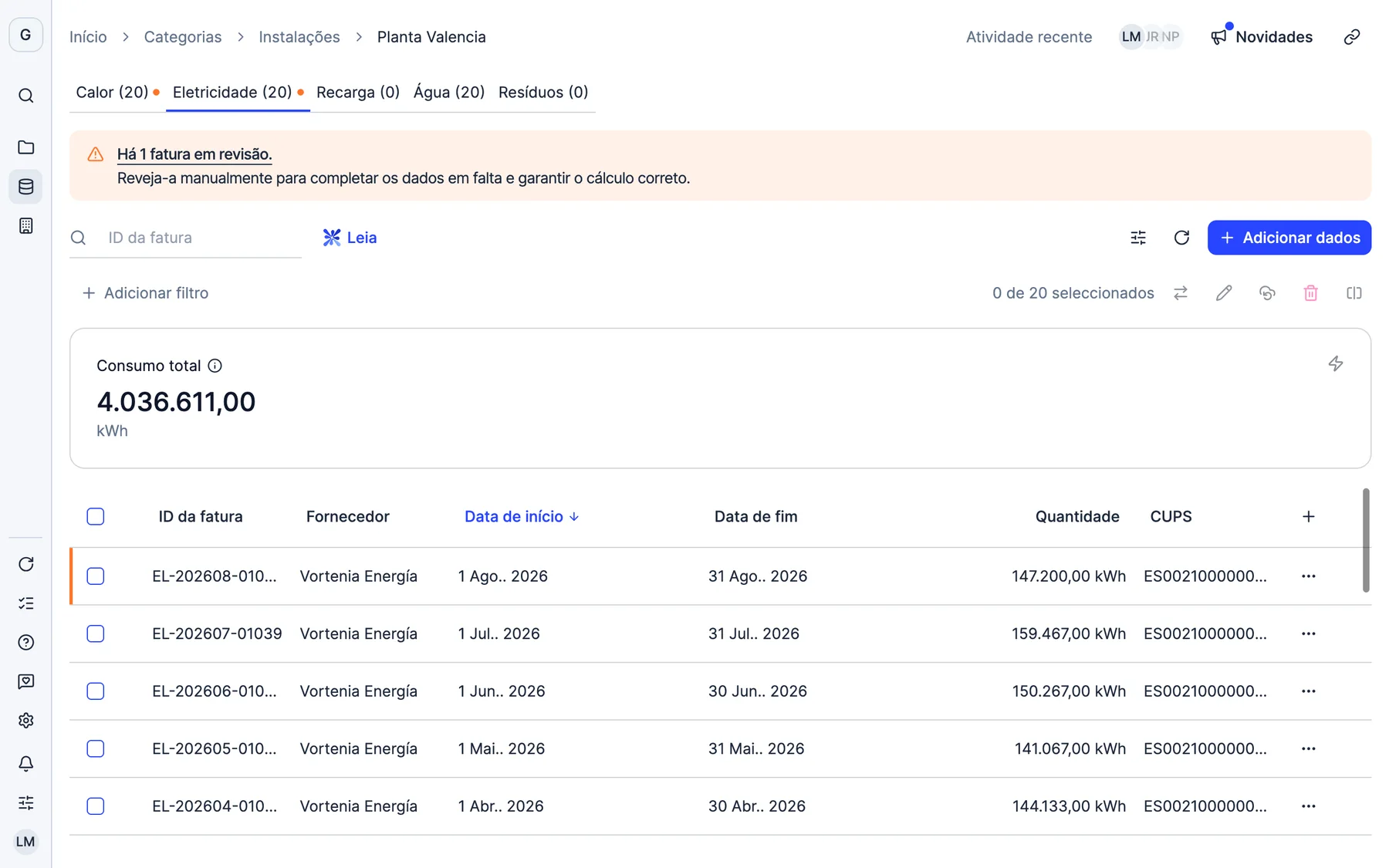This screenshot has width=1389, height=868.
Task: Check the box for the 1 Abr.. 2026 invoice
Action: [96, 806]
